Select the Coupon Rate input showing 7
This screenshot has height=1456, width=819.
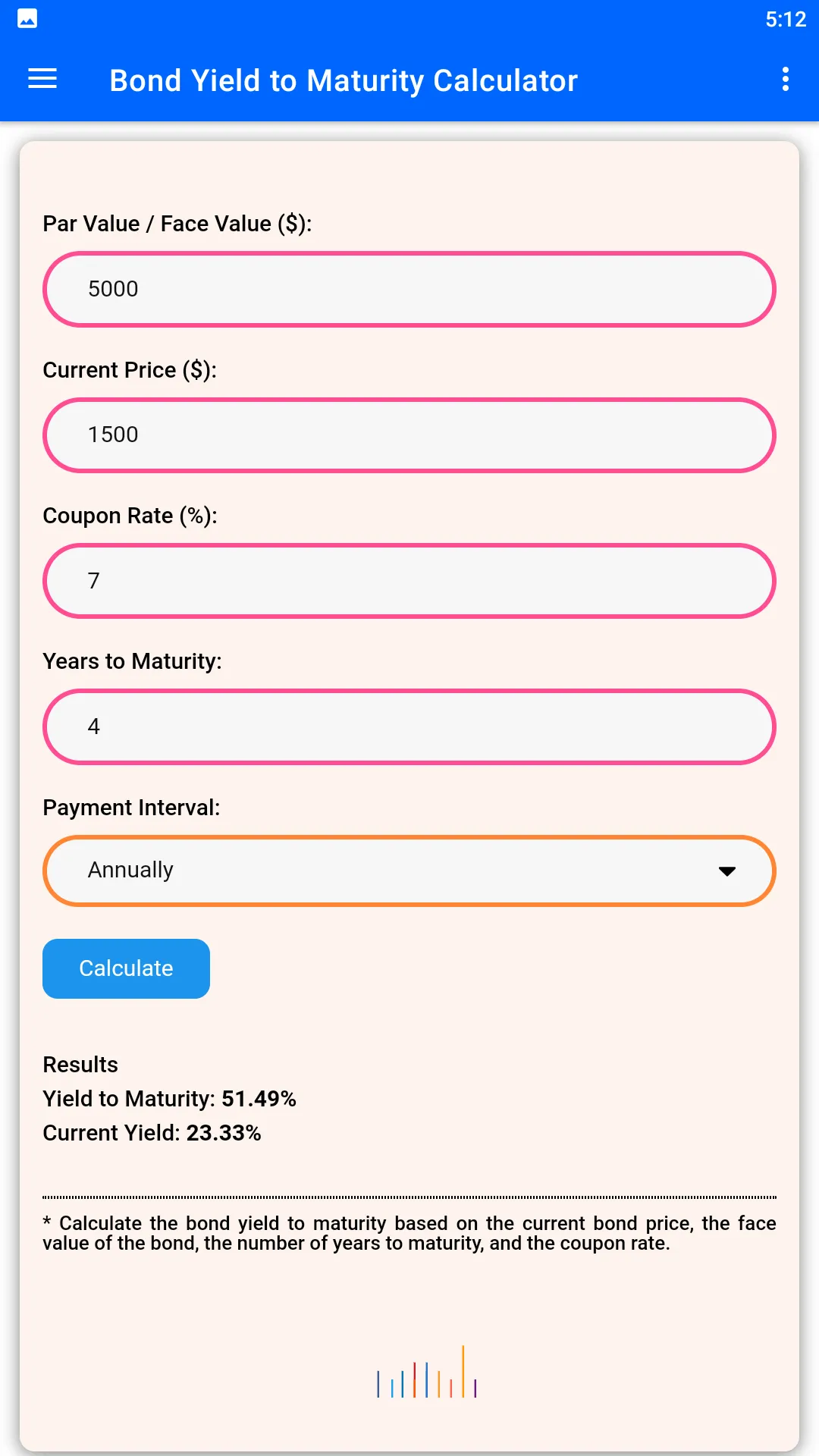tap(409, 581)
